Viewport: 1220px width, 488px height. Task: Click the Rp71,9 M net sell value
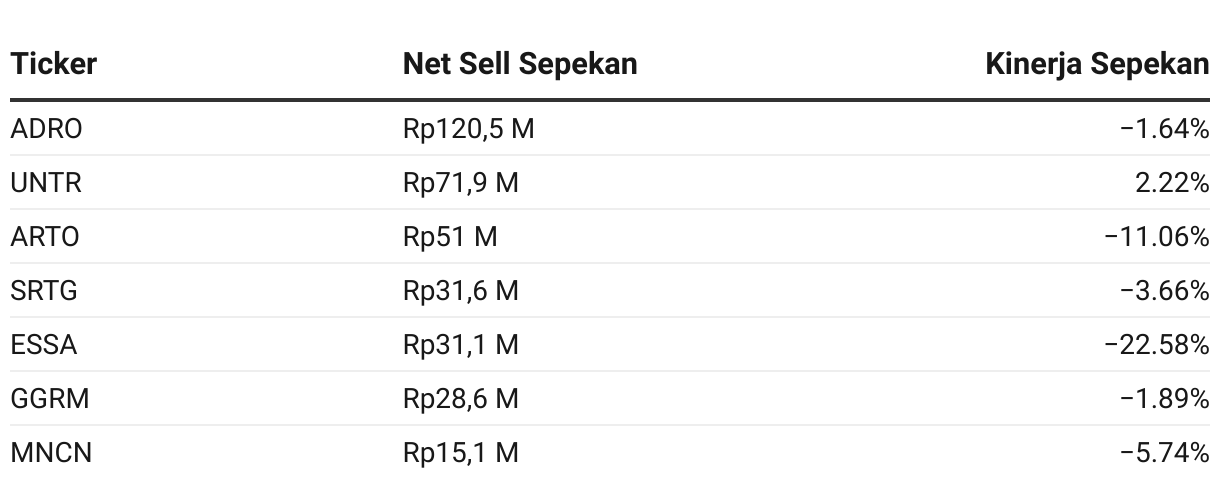point(461,183)
